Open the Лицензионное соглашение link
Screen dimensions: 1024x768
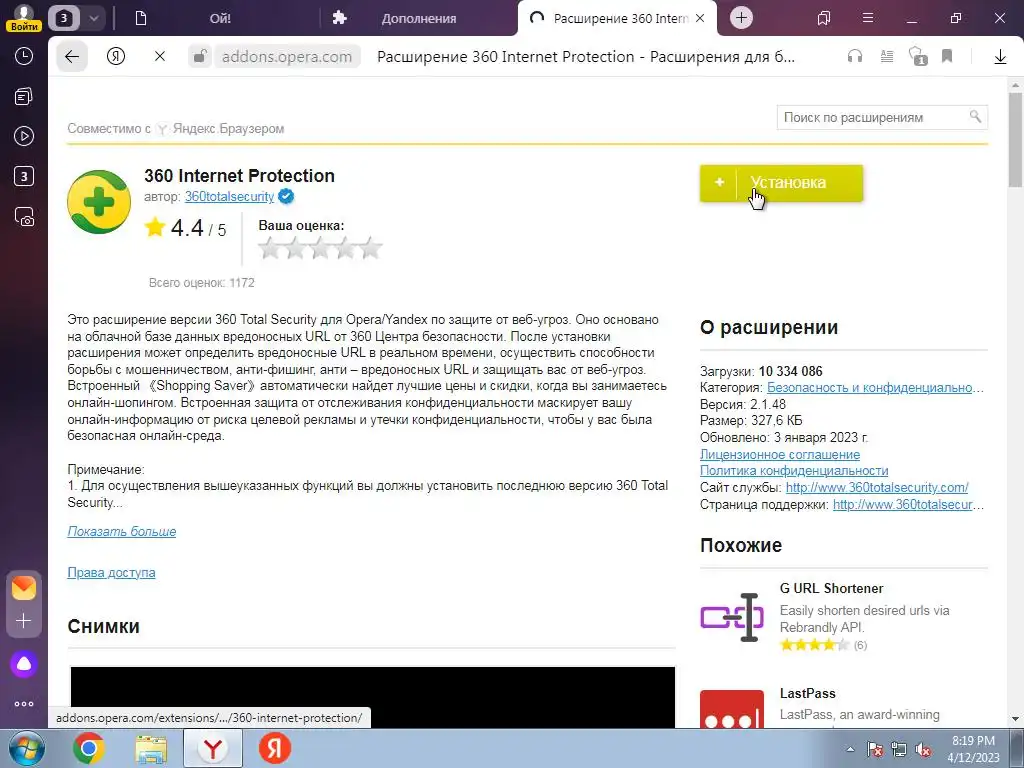pos(780,455)
